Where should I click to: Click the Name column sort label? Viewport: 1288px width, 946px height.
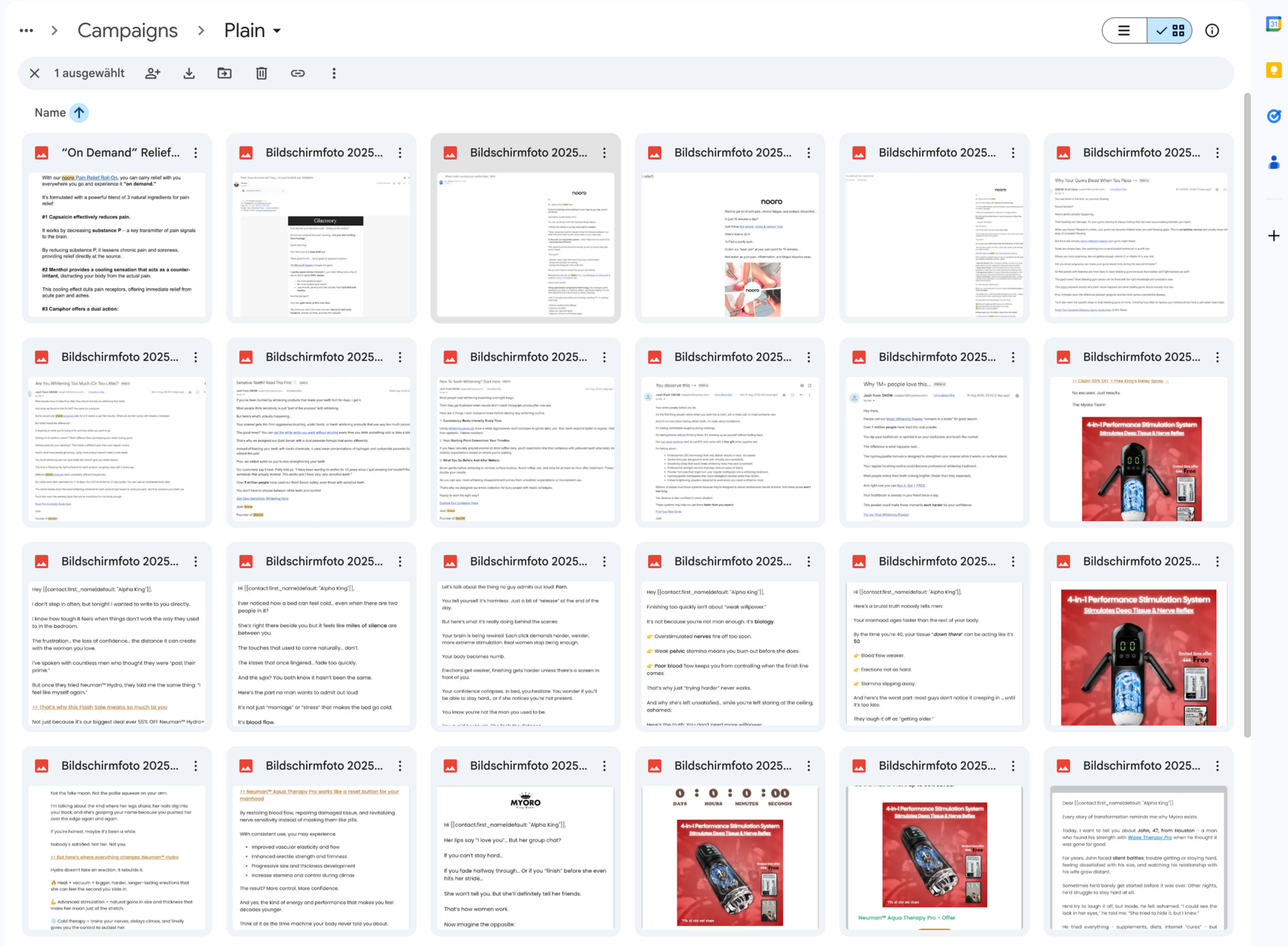pyautogui.click(x=50, y=113)
